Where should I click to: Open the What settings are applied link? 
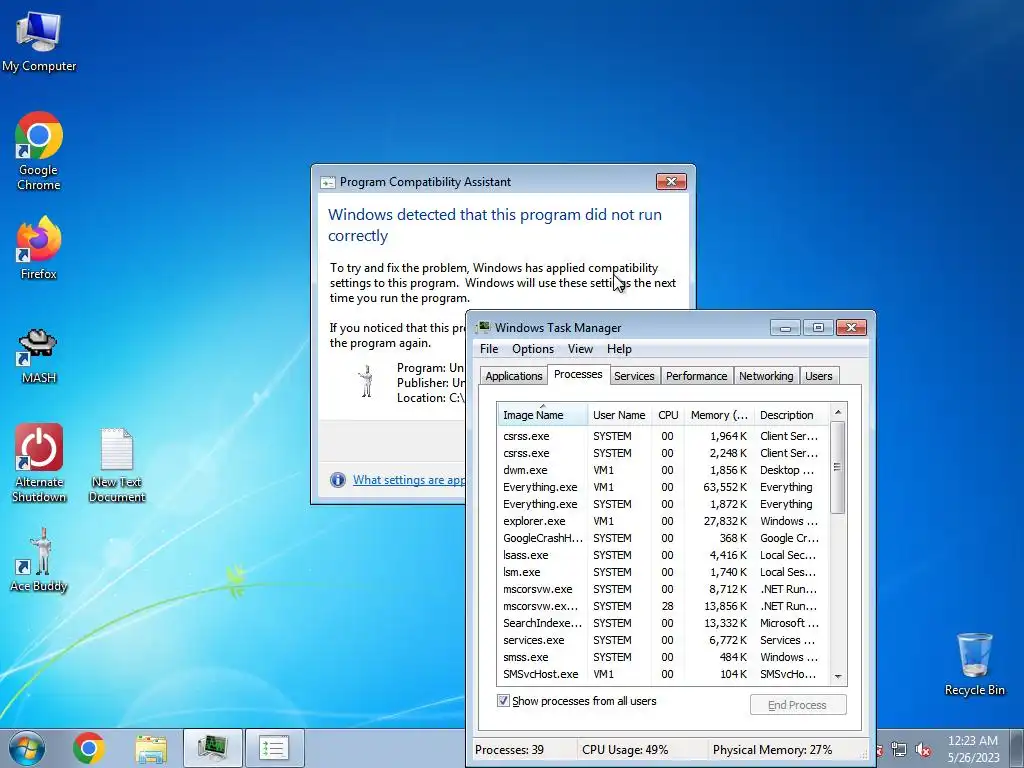click(x=409, y=480)
